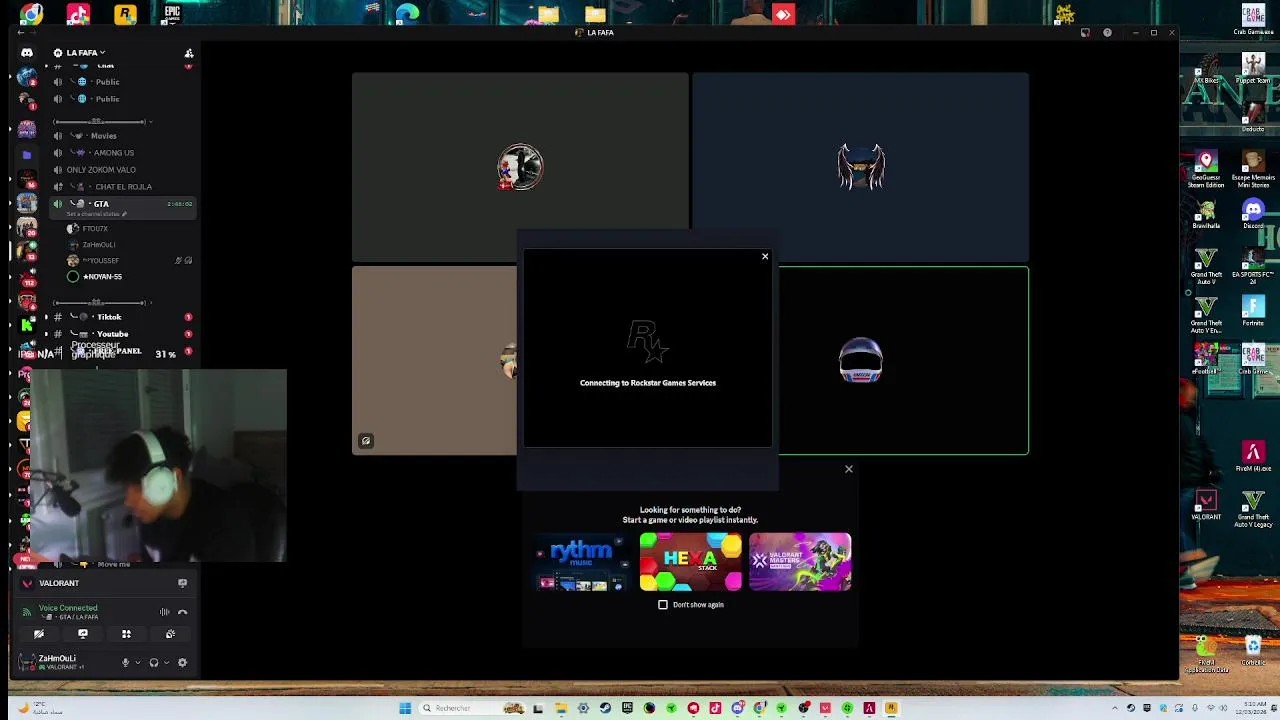The width and height of the screenshot is (1280, 720).
Task: Toggle microphone mute in the user panel
Action: [x=125, y=663]
